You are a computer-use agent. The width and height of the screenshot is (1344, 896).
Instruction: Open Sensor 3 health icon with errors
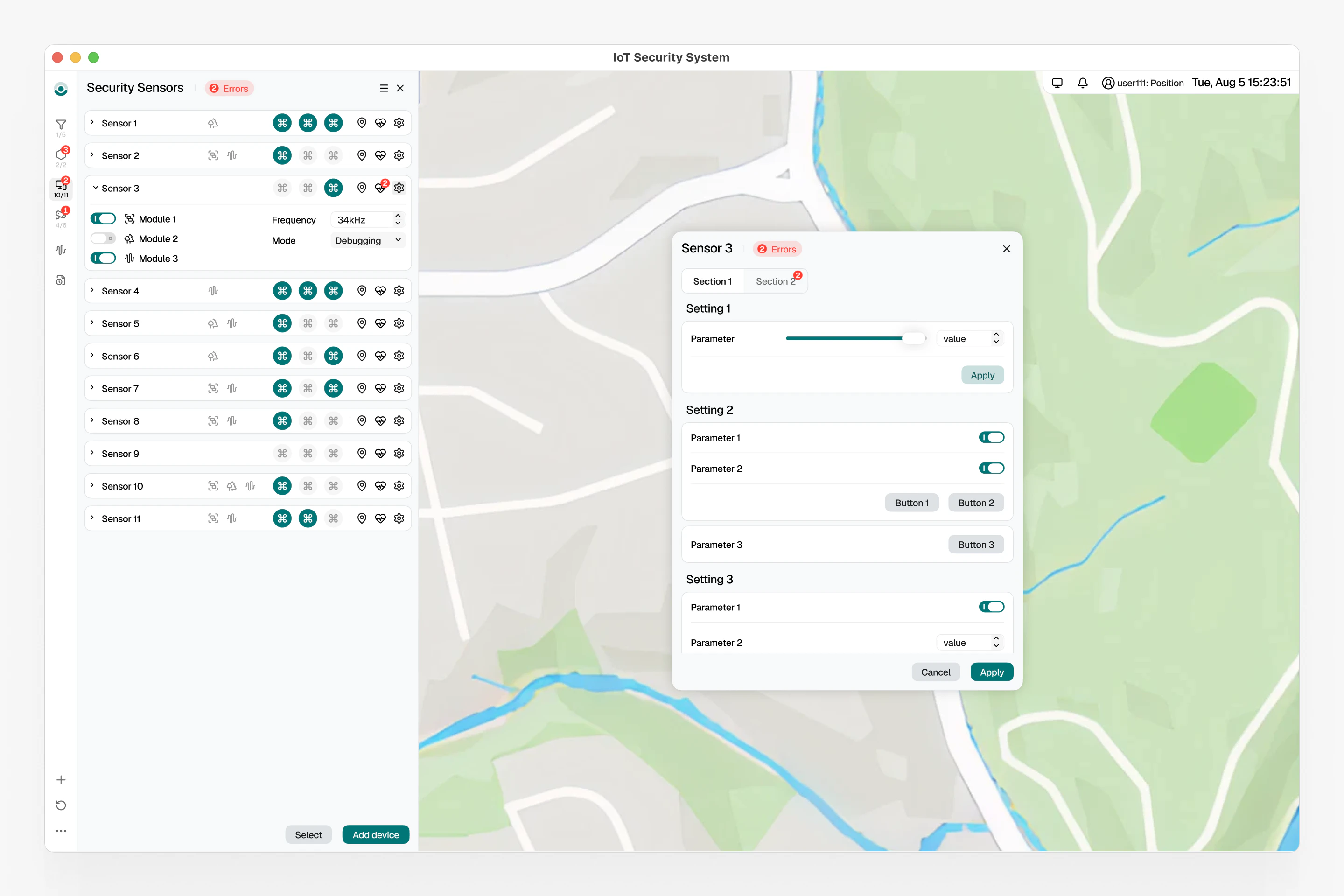(x=381, y=188)
